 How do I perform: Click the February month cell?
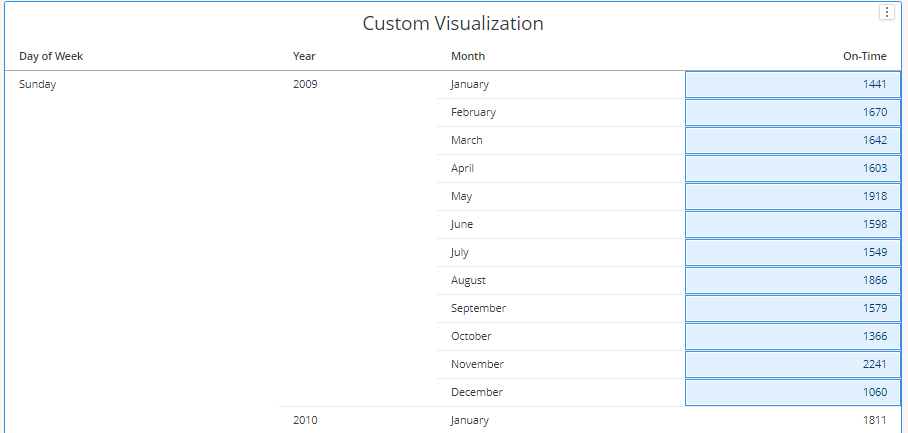pyautogui.click(x=473, y=112)
